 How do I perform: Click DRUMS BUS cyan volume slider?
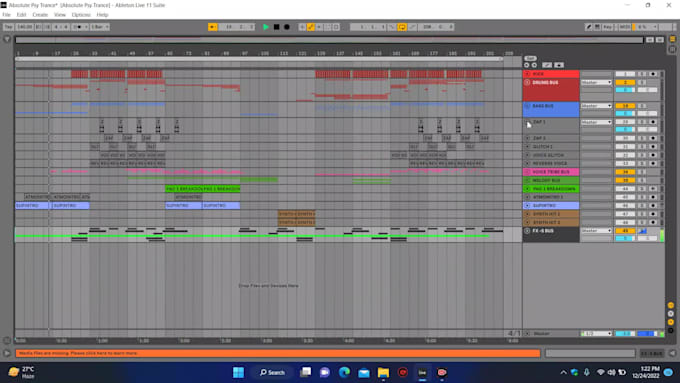coord(625,90)
